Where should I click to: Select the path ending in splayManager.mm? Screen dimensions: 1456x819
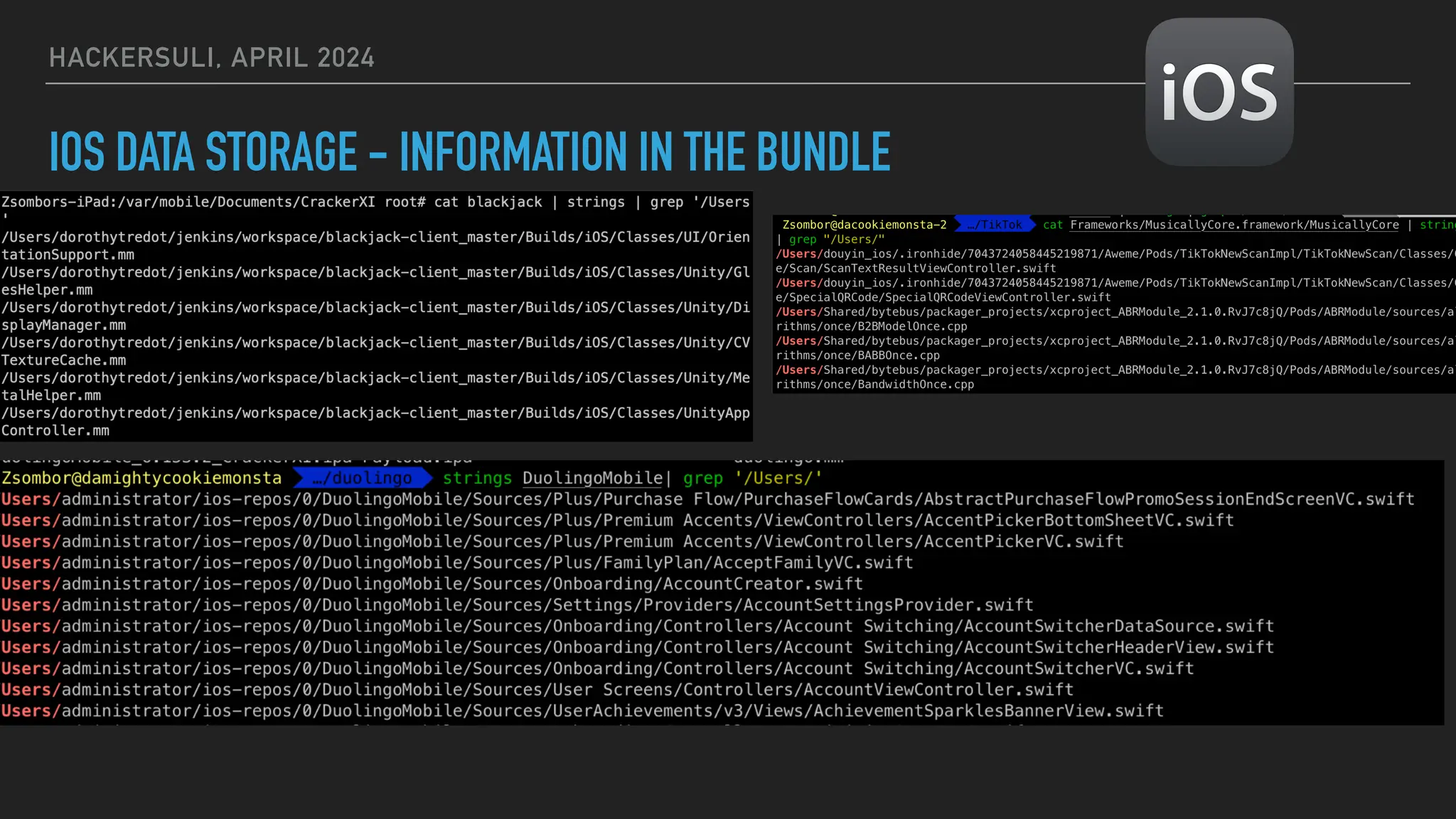tap(375, 316)
